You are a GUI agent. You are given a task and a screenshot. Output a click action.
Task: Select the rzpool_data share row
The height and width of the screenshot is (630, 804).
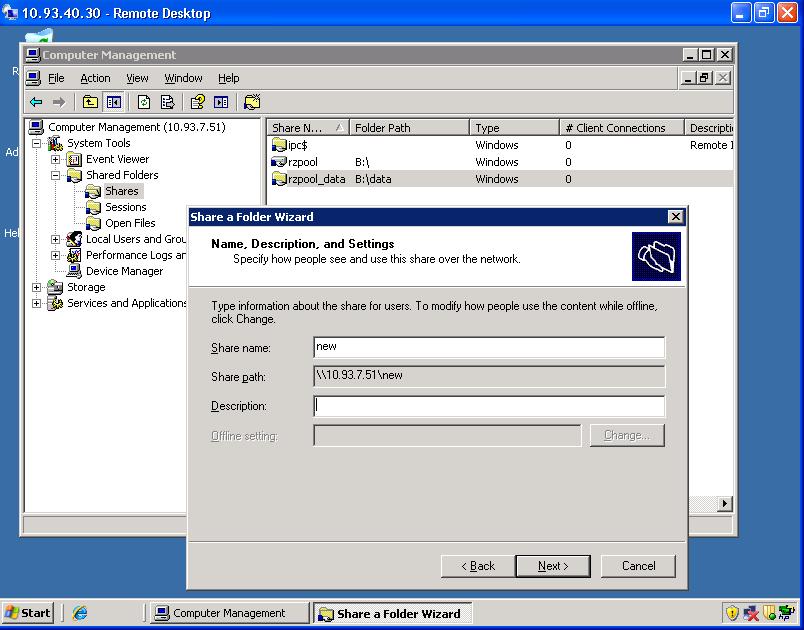[316, 179]
